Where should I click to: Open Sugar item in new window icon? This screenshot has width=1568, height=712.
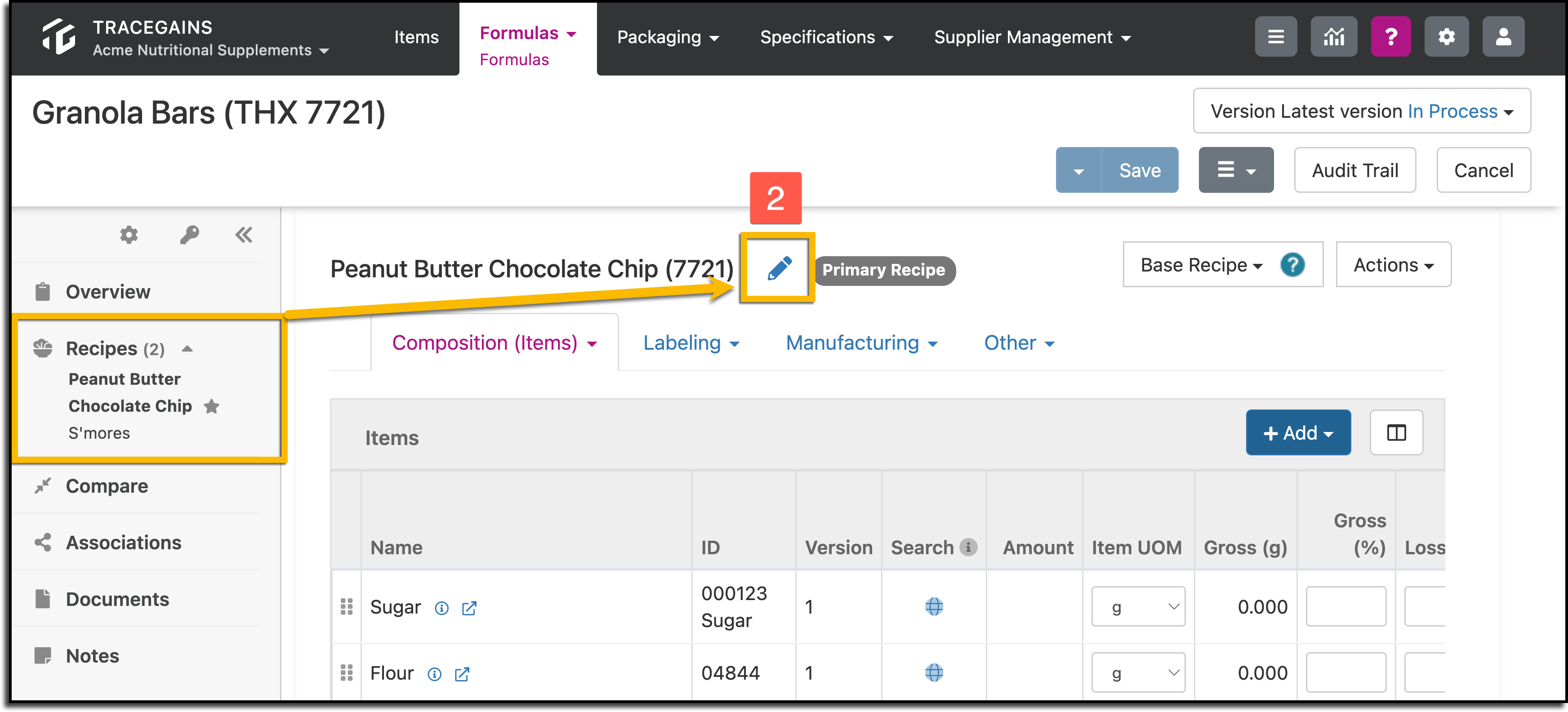469,608
